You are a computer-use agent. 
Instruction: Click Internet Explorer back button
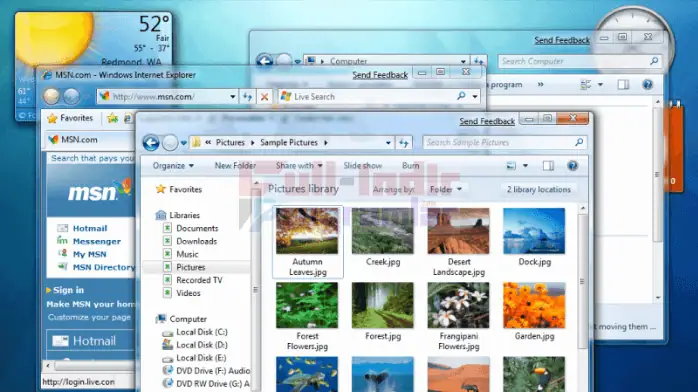[x=51, y=96]
